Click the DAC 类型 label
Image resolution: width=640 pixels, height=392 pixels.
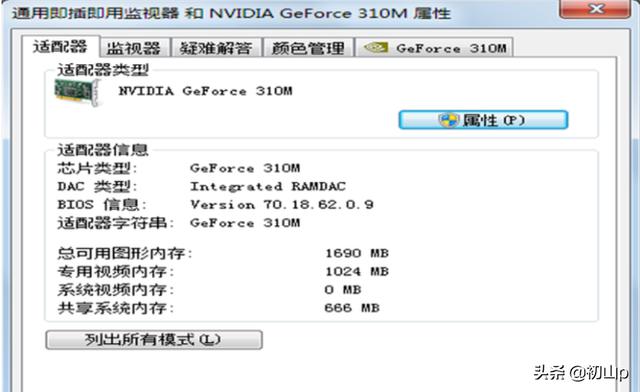click(x=97, y=186)
